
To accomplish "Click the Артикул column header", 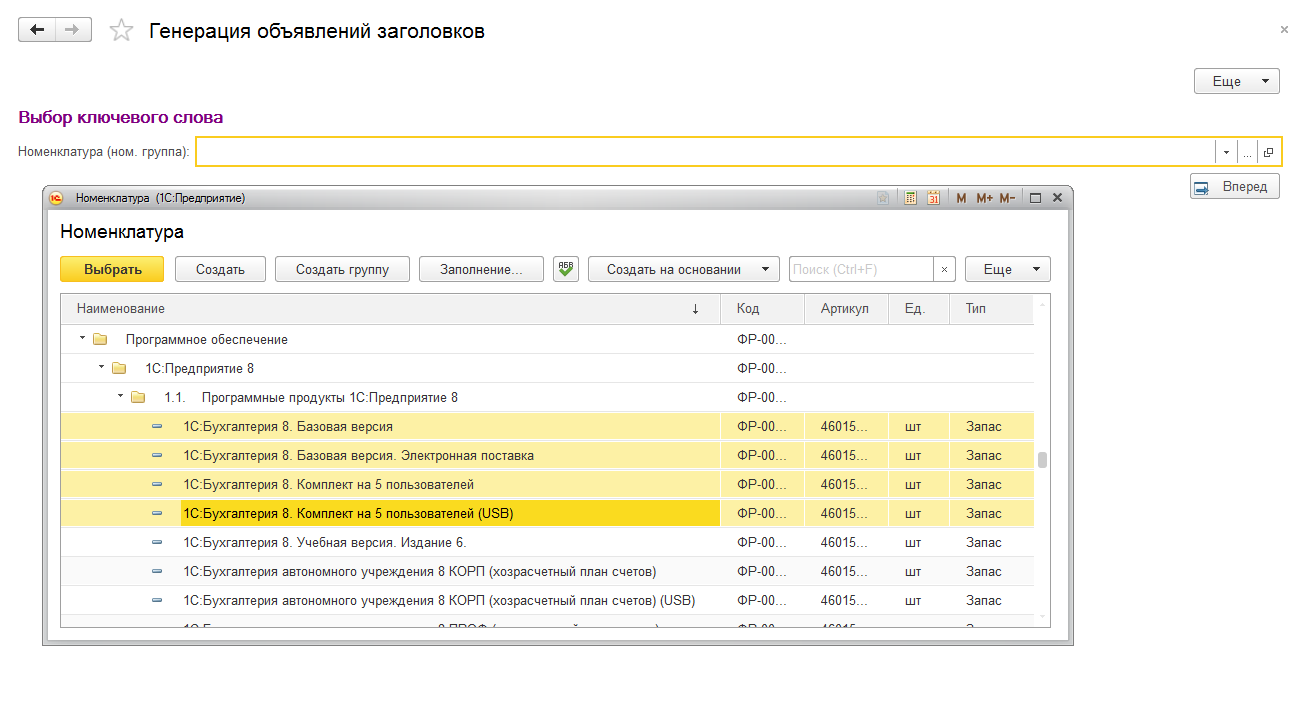I will tap(846, 309).
